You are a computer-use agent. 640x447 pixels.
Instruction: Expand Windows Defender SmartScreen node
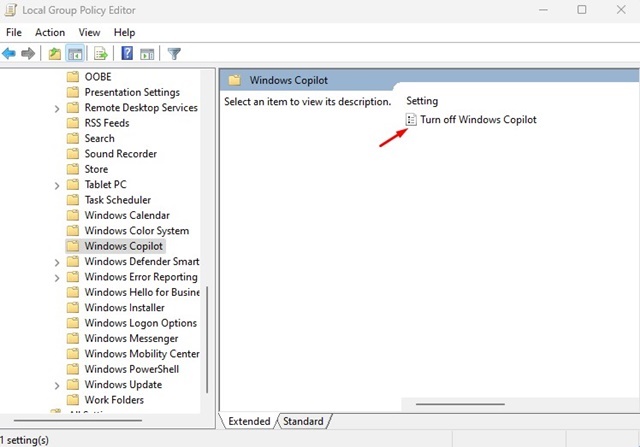pos(57,262)
